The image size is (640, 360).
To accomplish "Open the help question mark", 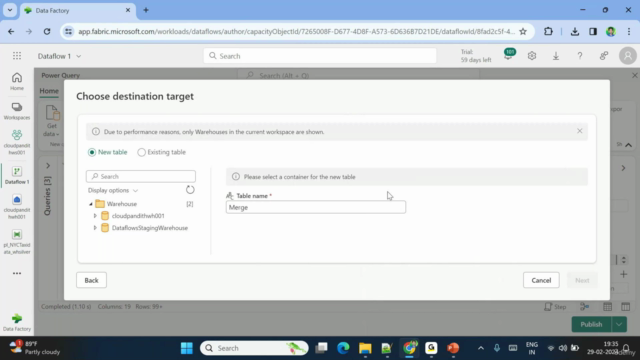I will pos(580,56).
